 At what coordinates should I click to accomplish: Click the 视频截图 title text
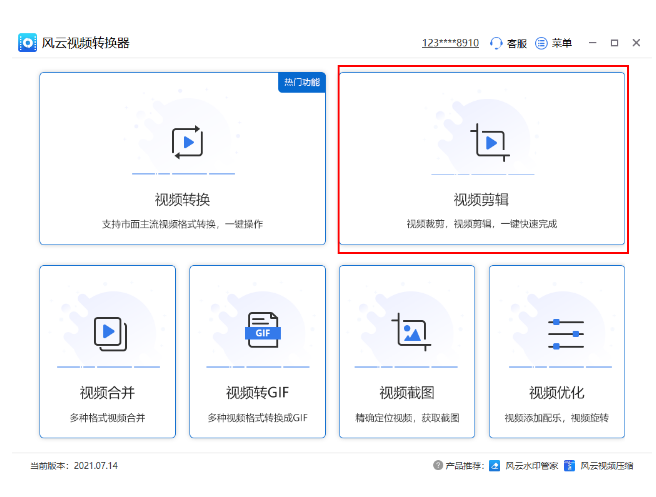point(407,392)
